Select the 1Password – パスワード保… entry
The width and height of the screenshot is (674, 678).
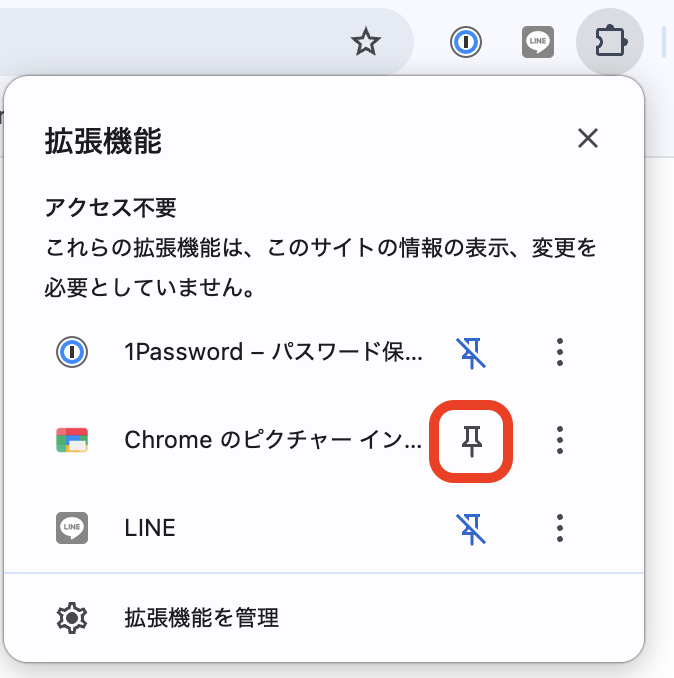273,352
